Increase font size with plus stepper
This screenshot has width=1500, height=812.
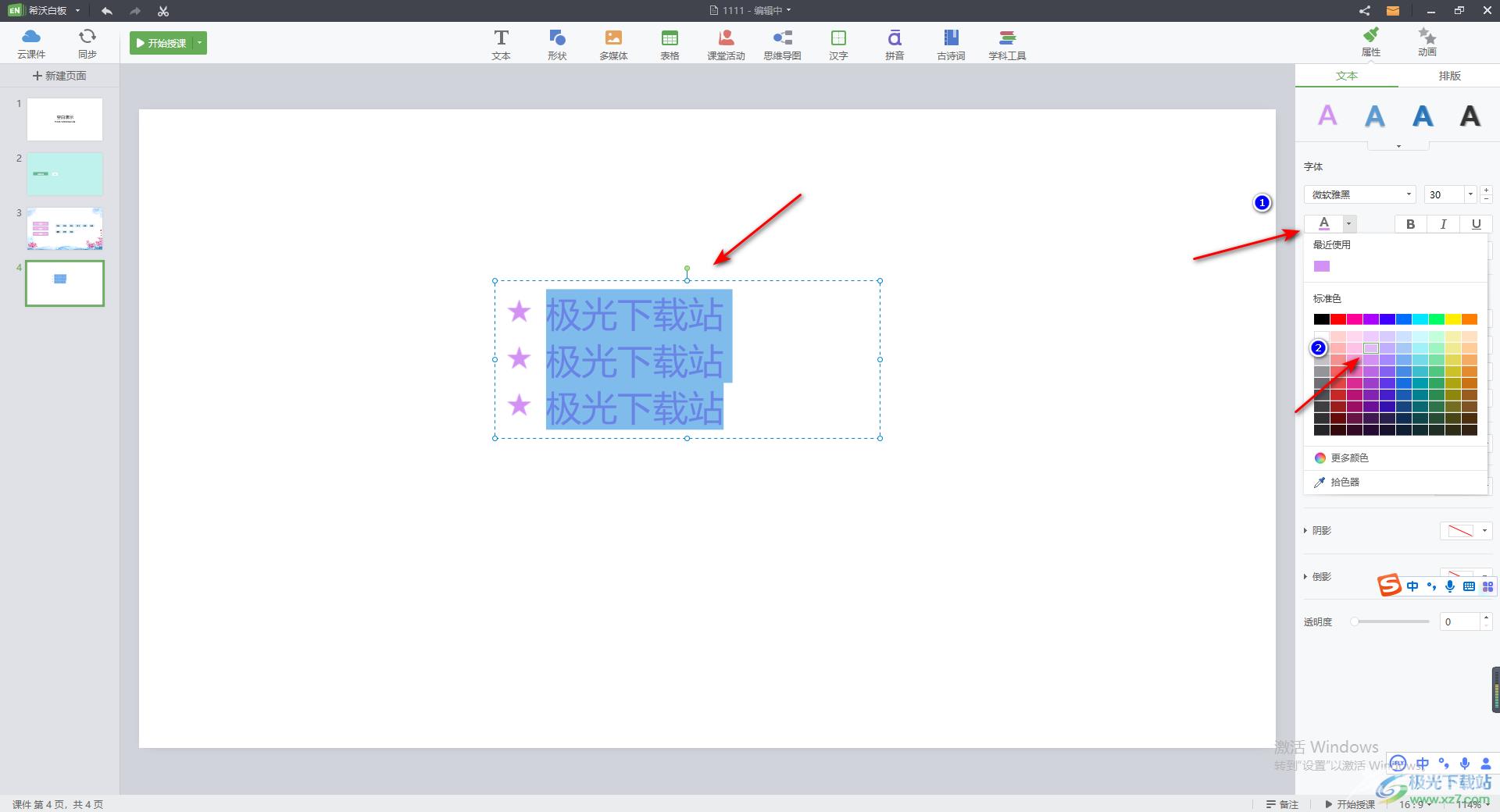click(1486, 190)
